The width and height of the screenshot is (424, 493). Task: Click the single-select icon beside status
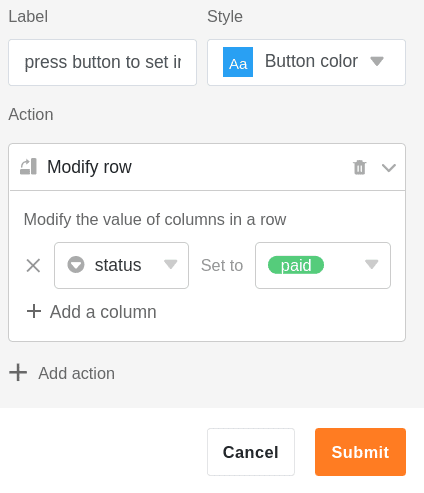pyautogui.click(x=76, y=265)
